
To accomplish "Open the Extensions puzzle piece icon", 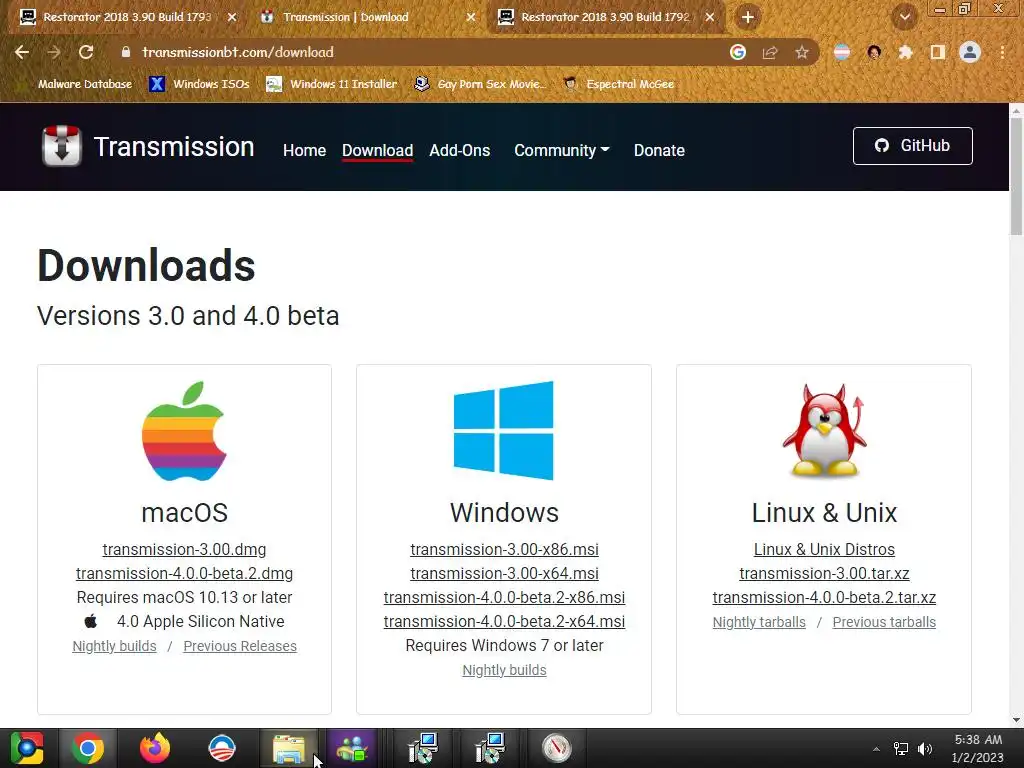I will [905, 52].
